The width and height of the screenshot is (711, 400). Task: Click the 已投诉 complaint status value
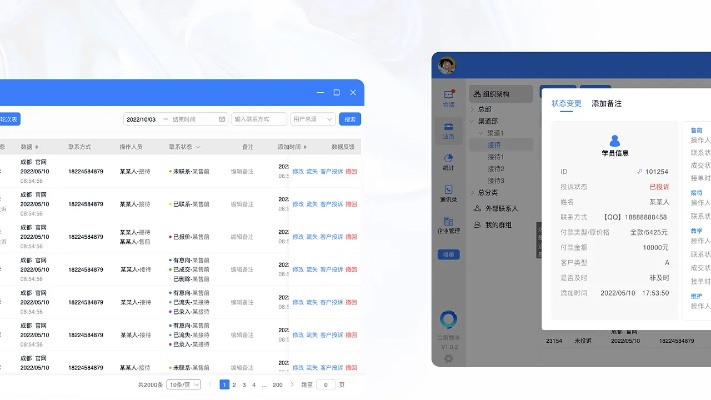pyautogui.click(x=659, y=186)
